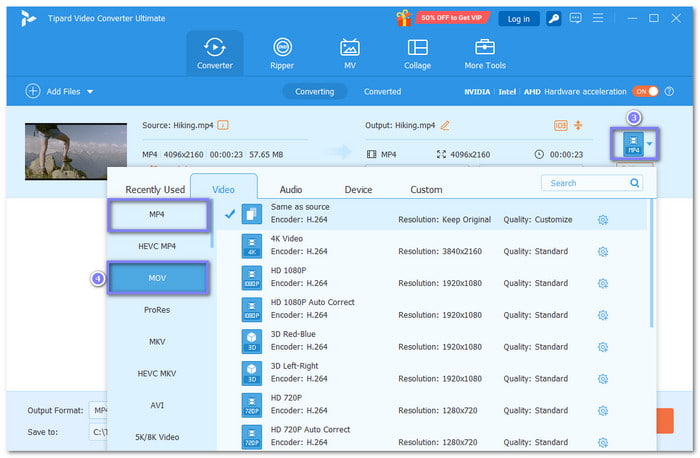Switch to the Recently Used tab
Screen dimensions: 700x458
point(155,189)
